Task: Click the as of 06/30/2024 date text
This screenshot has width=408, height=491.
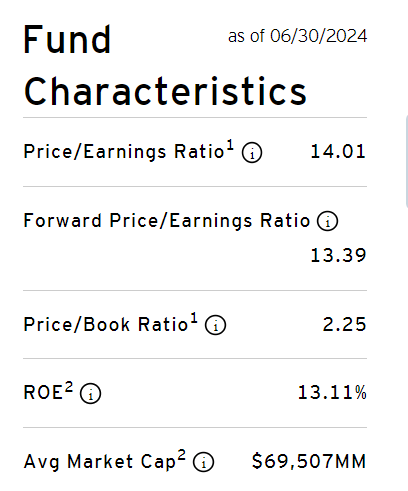Action: tap(297, 36)
